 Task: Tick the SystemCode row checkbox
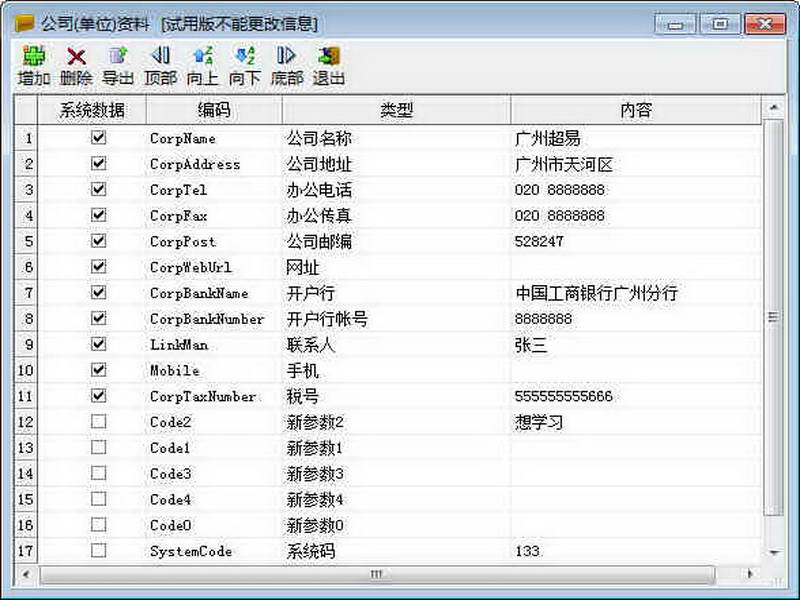(98, 550)
